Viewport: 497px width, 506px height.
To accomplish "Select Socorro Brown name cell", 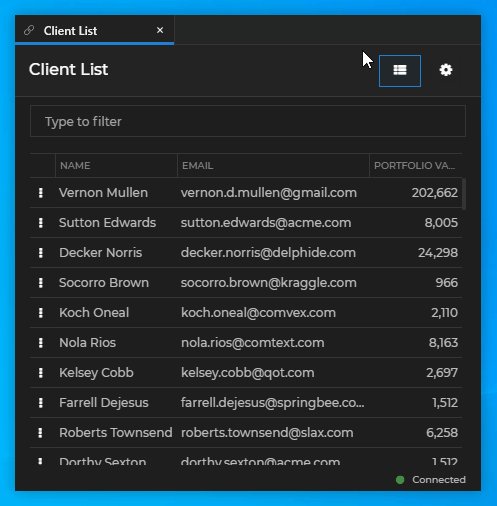I will (104, 283).
